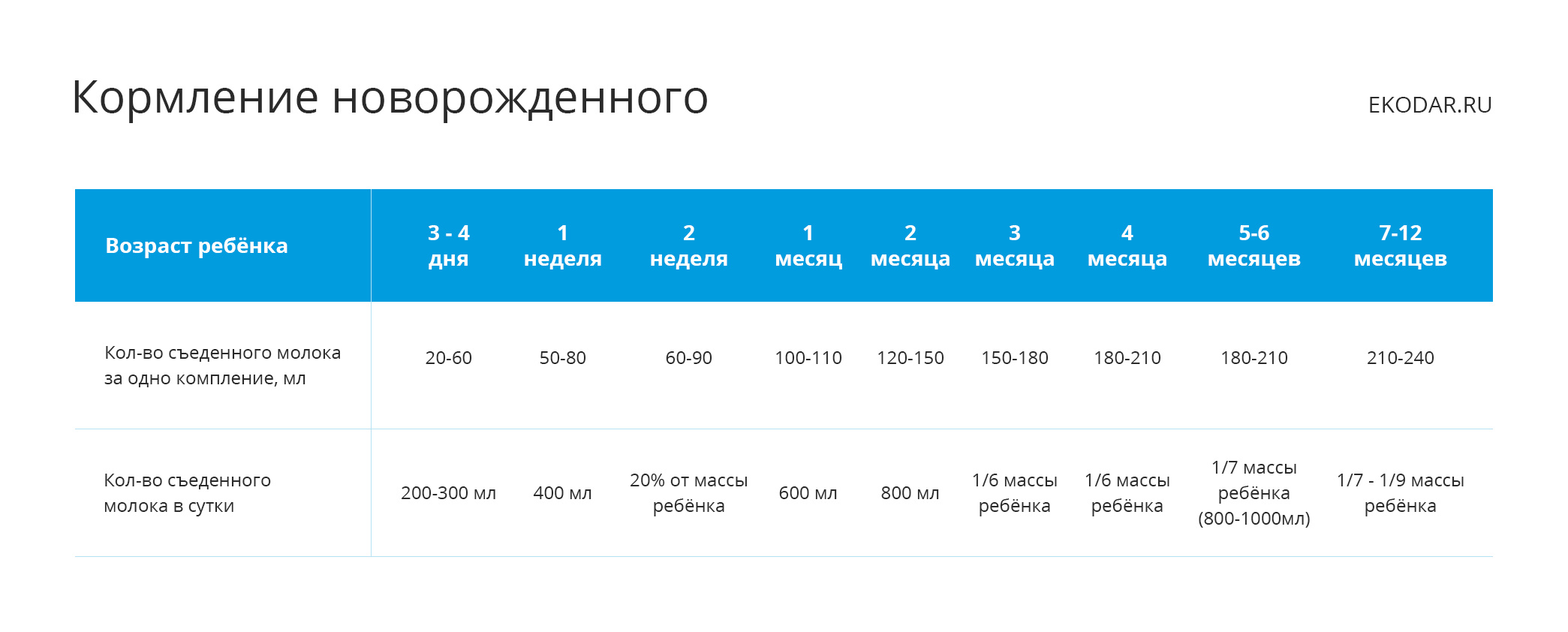Click the '1/7 массы ребёнка (800-1000мл)' cell
Screen dimensions: 1568x632
coord(1254,493)
